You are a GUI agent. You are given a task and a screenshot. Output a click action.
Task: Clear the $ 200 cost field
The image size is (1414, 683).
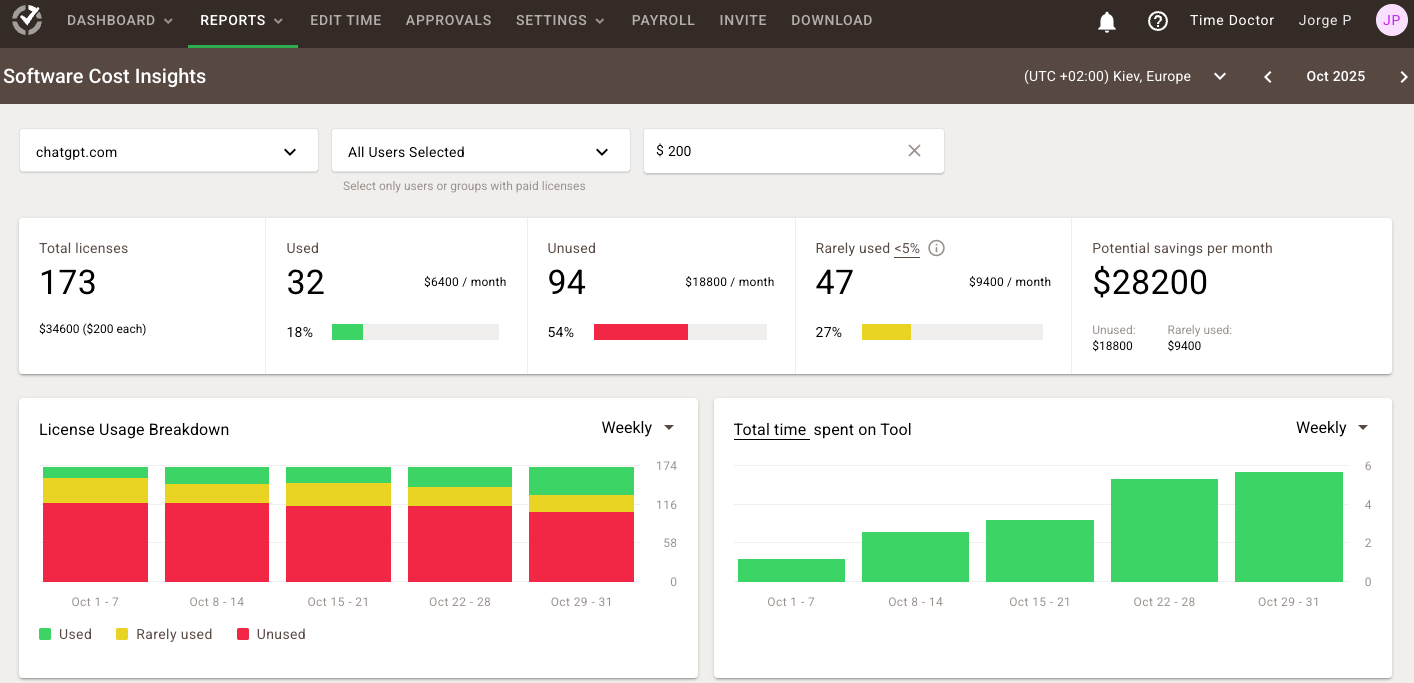914,151
